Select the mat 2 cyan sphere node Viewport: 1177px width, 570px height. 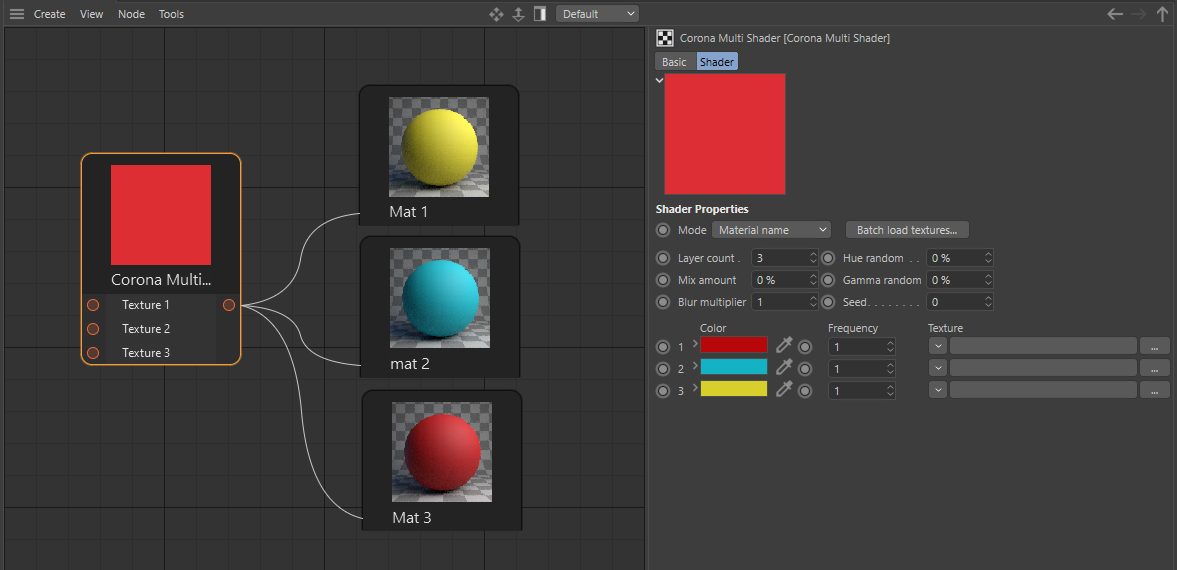coord(440,306)
